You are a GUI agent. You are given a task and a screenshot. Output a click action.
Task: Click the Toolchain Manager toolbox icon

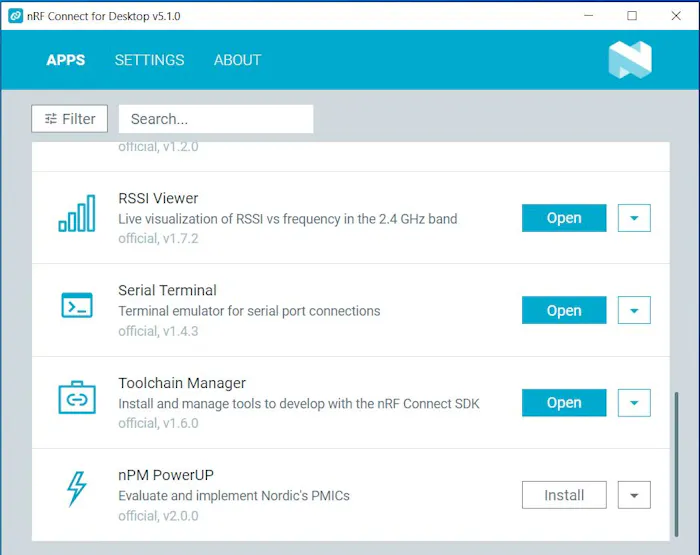[x=77, y=397]
